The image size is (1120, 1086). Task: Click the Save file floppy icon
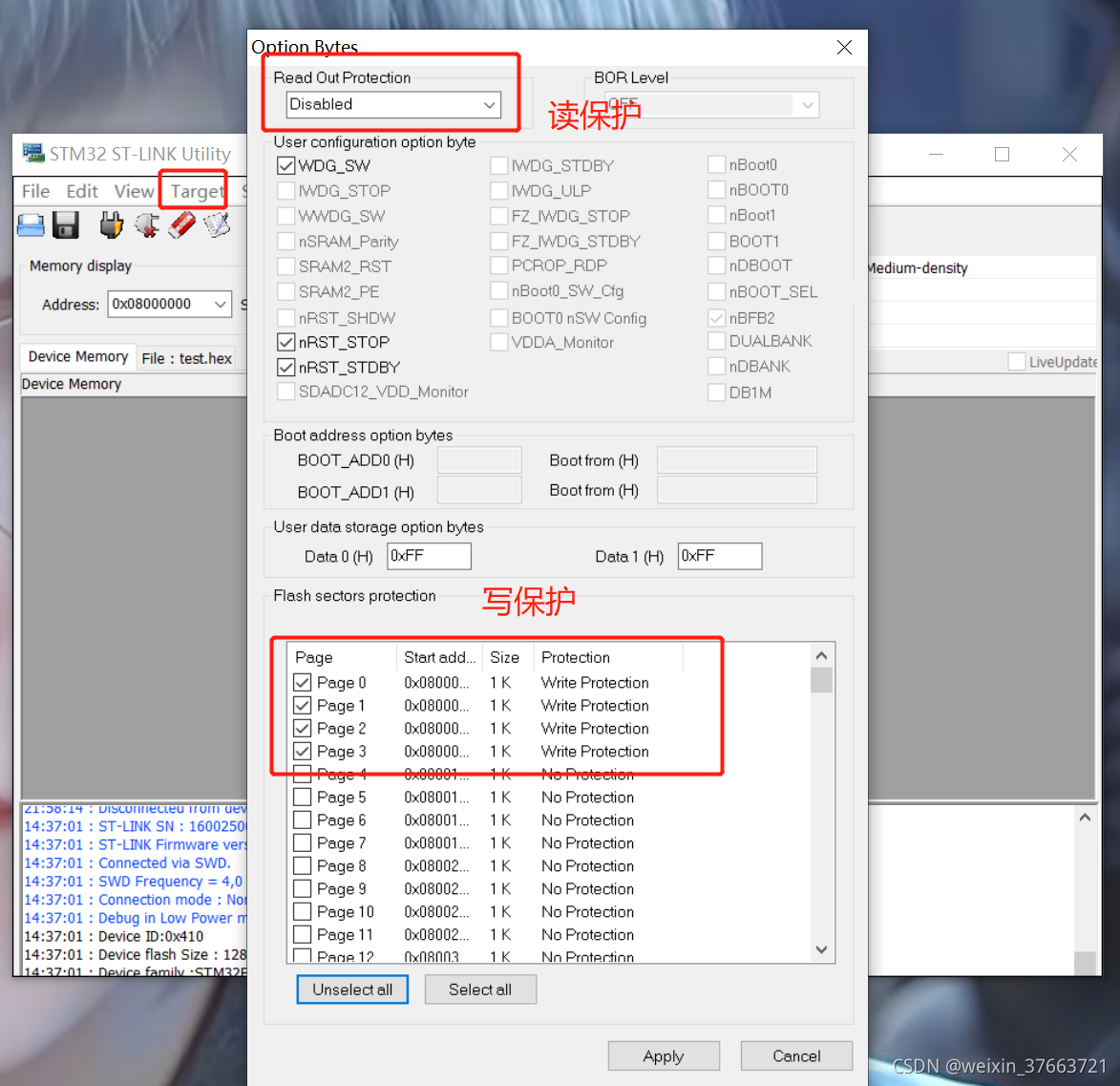click(x=66, y=225)
